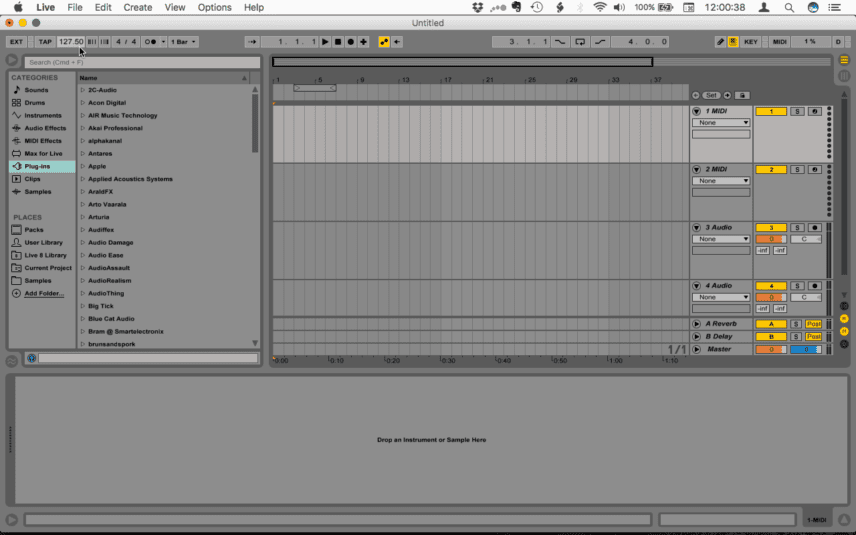Screen dimensions: 856x535
Task: Click the Add Folder link
Action: click(44, 294)
